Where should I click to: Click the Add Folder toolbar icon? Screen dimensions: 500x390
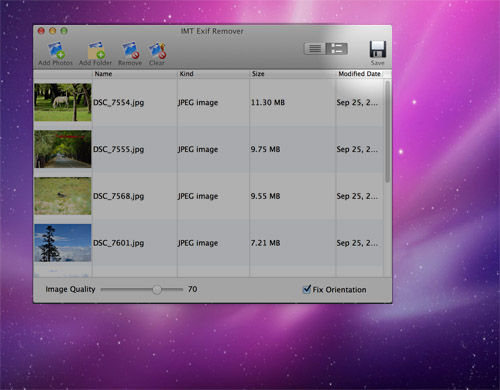pyautogui.click(x=96, y=50)
